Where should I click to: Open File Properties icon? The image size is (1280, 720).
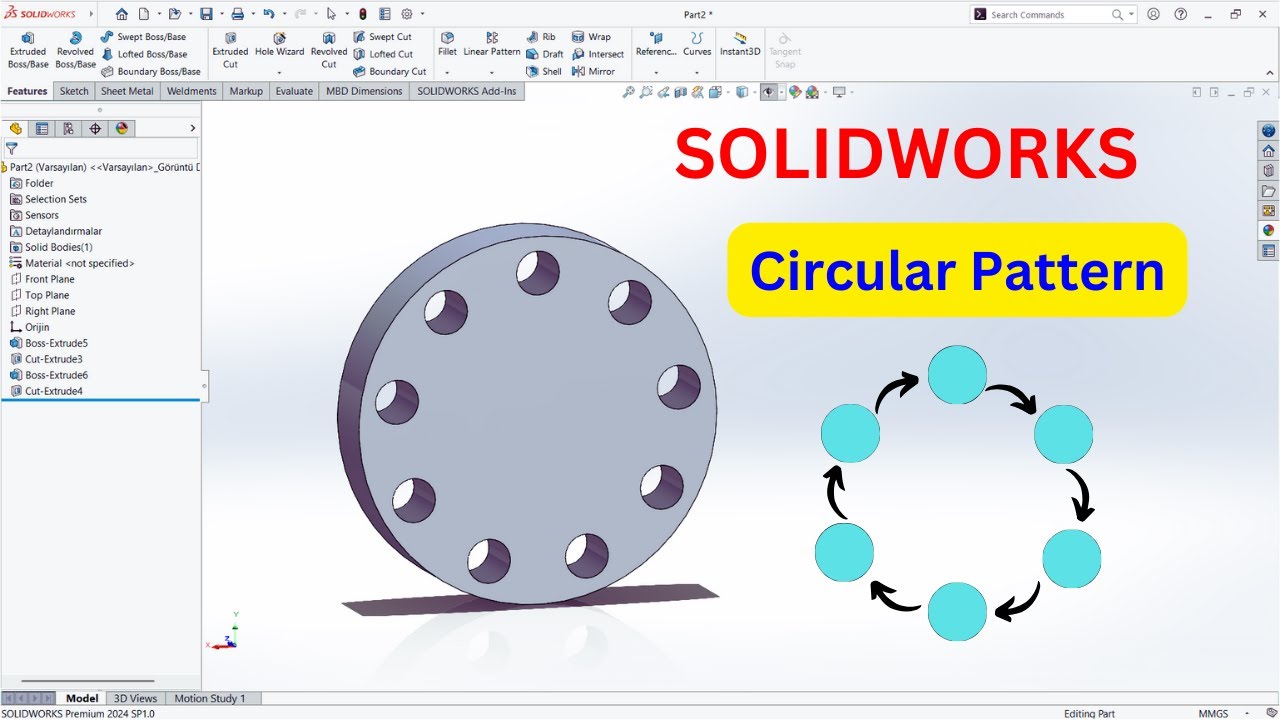pyautogui.click(x=384, y=14)
